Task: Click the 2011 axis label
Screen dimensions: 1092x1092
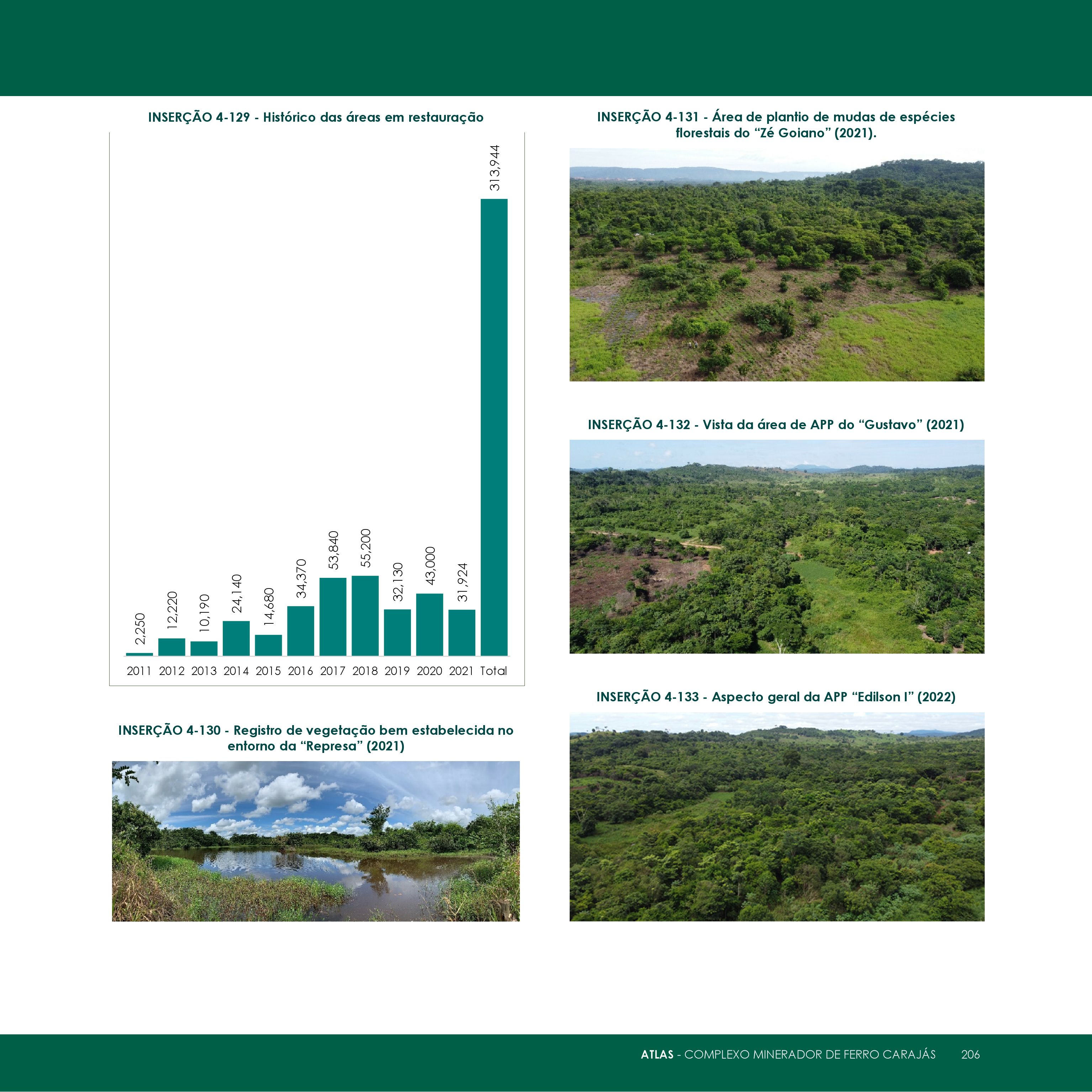Action: (x=139, y=671)
